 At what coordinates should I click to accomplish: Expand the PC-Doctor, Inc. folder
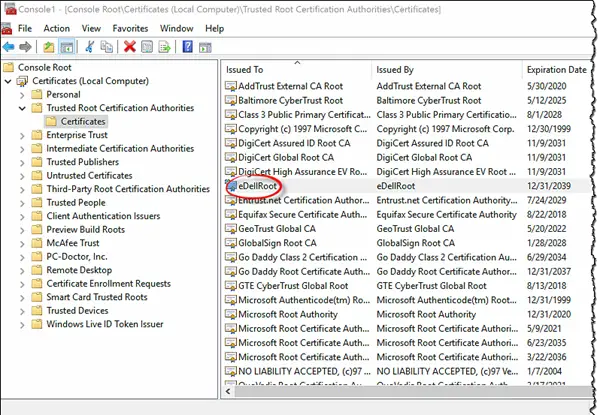[x=22, y=257]
